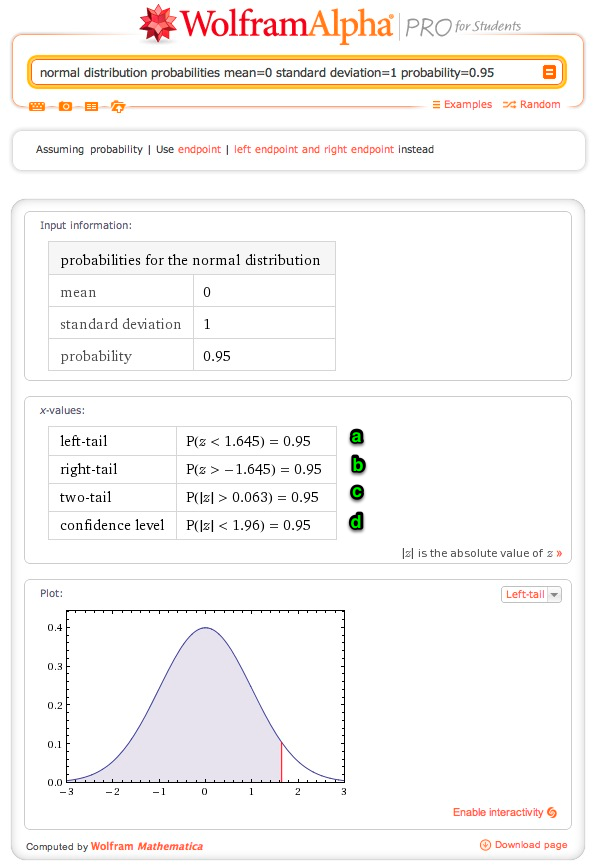
Task: Click the Download page link
Action: (530, 845)
